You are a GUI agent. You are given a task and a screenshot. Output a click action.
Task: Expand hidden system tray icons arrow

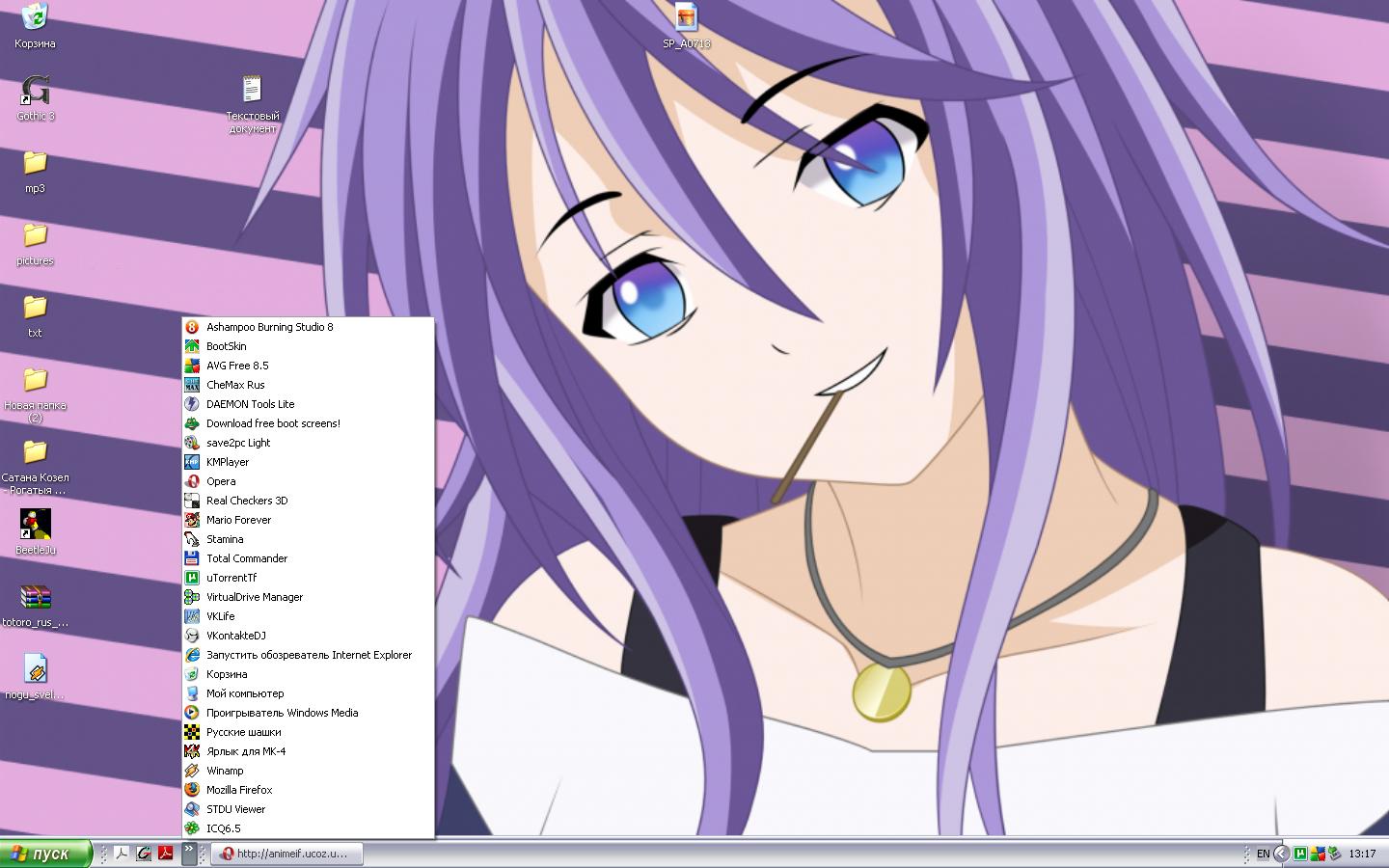tap(1281, 854)
